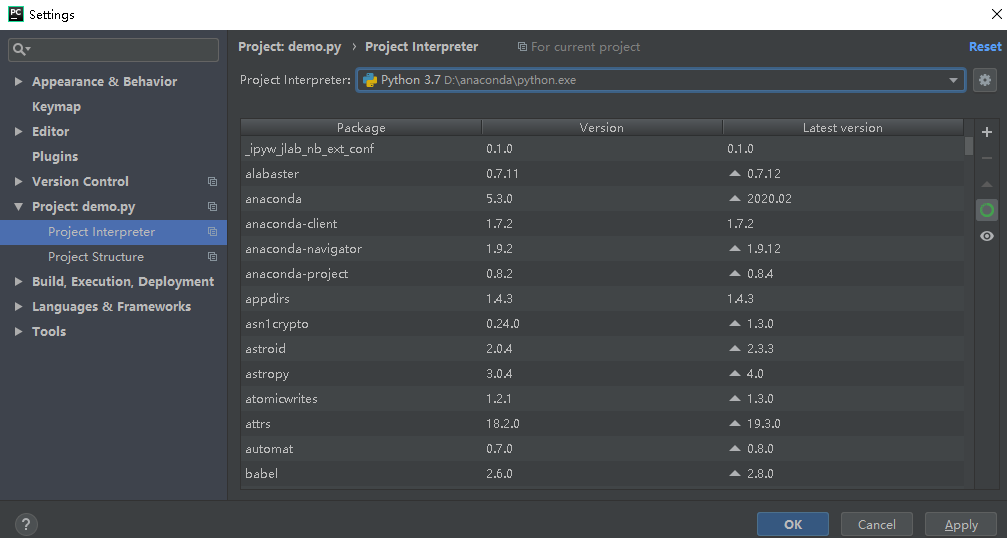The height and width of the screenshot is (538, 1007).
Task: Open the Project Interpreter dropdown arrow
Action: click(953, 80)
